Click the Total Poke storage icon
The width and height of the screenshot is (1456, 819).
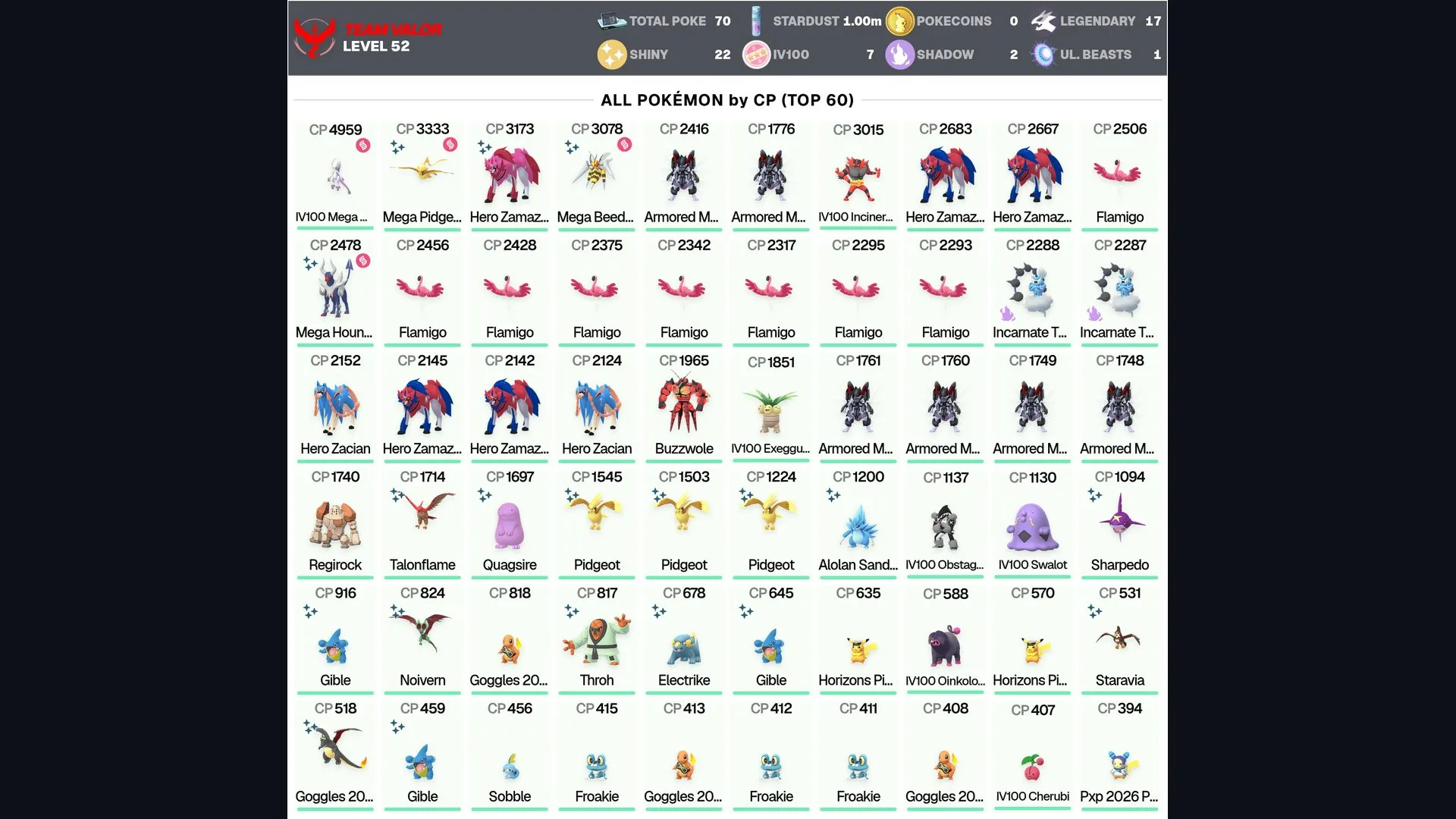(x=612, y=21)
